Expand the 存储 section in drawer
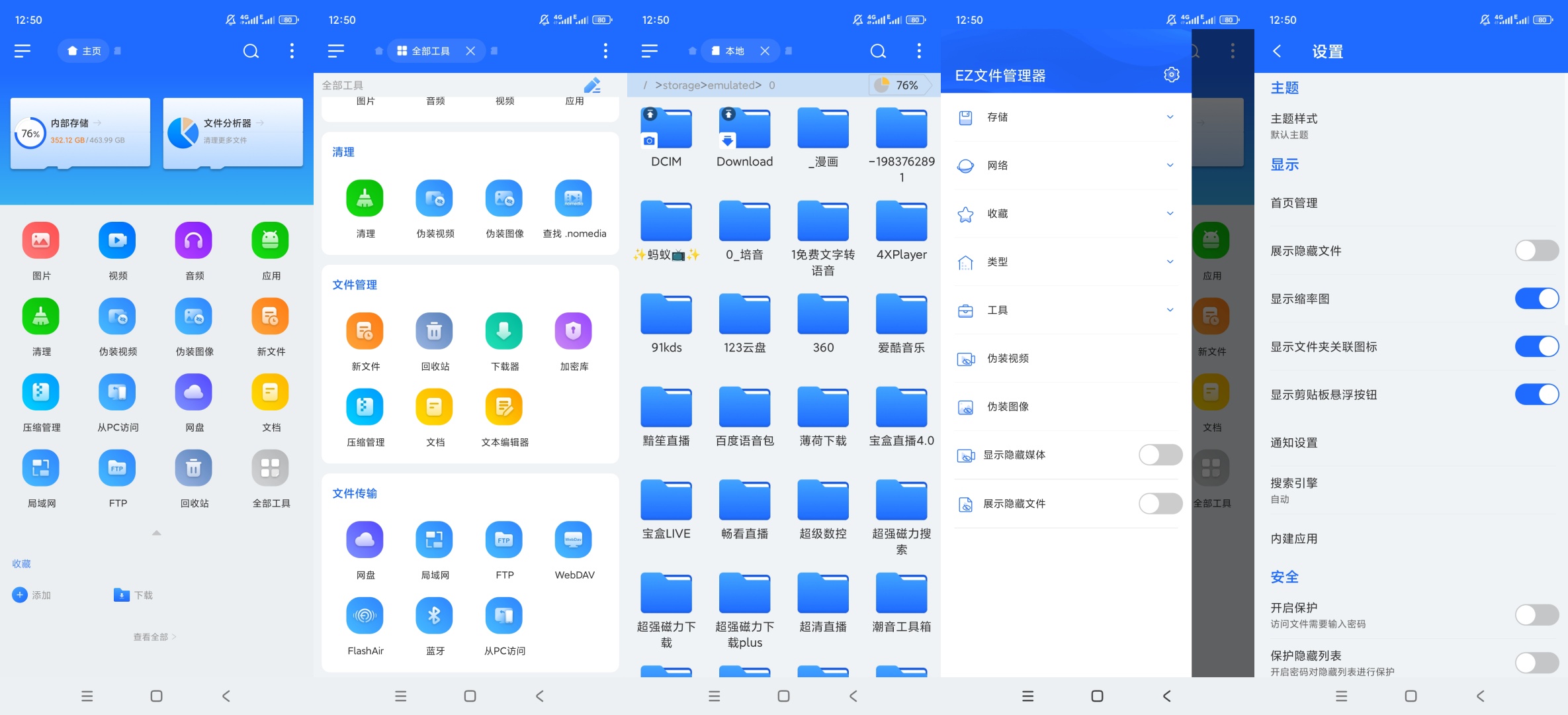1568x715 pixels. (x=1067, y=117)
